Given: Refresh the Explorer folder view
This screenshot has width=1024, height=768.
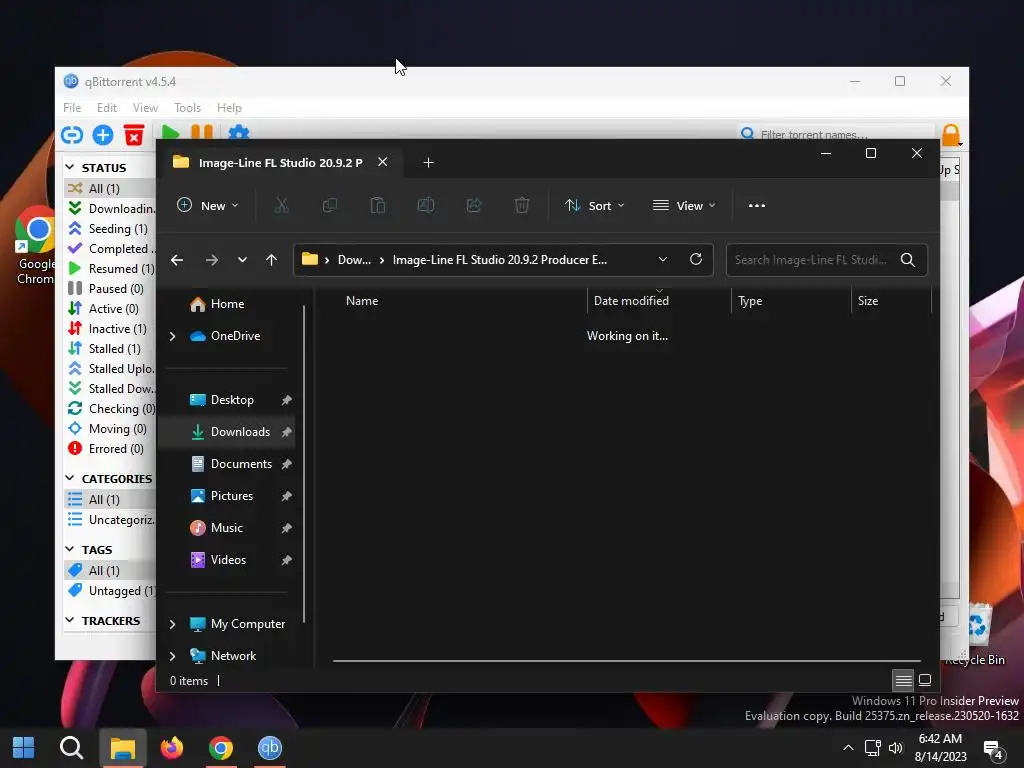Looking at the screenshot, I should pyautogui.click(x=696, y=259).
